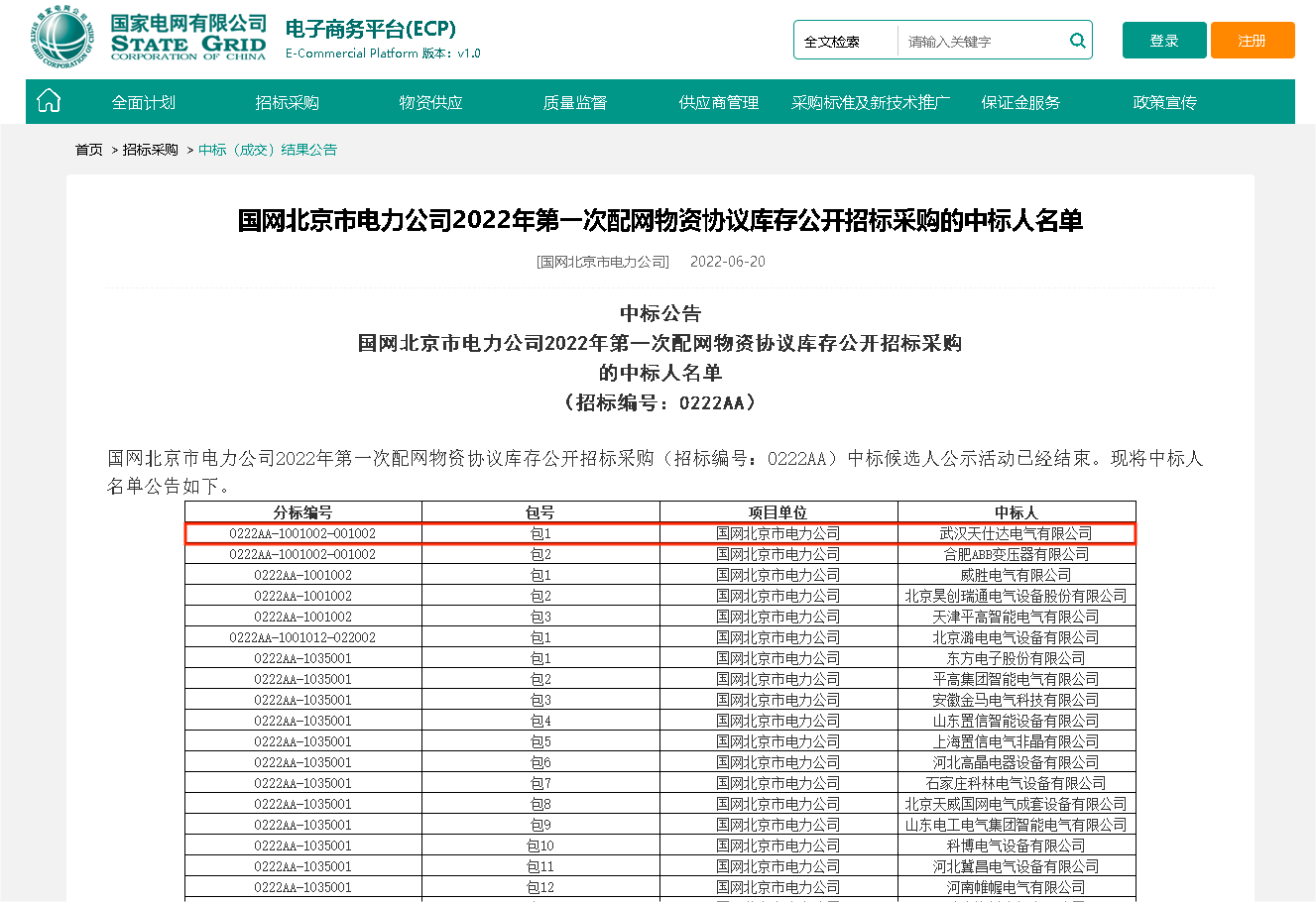Select cell 科博电气设备有限公司
Screen dimensions: 1316x902
[1017, 846]
